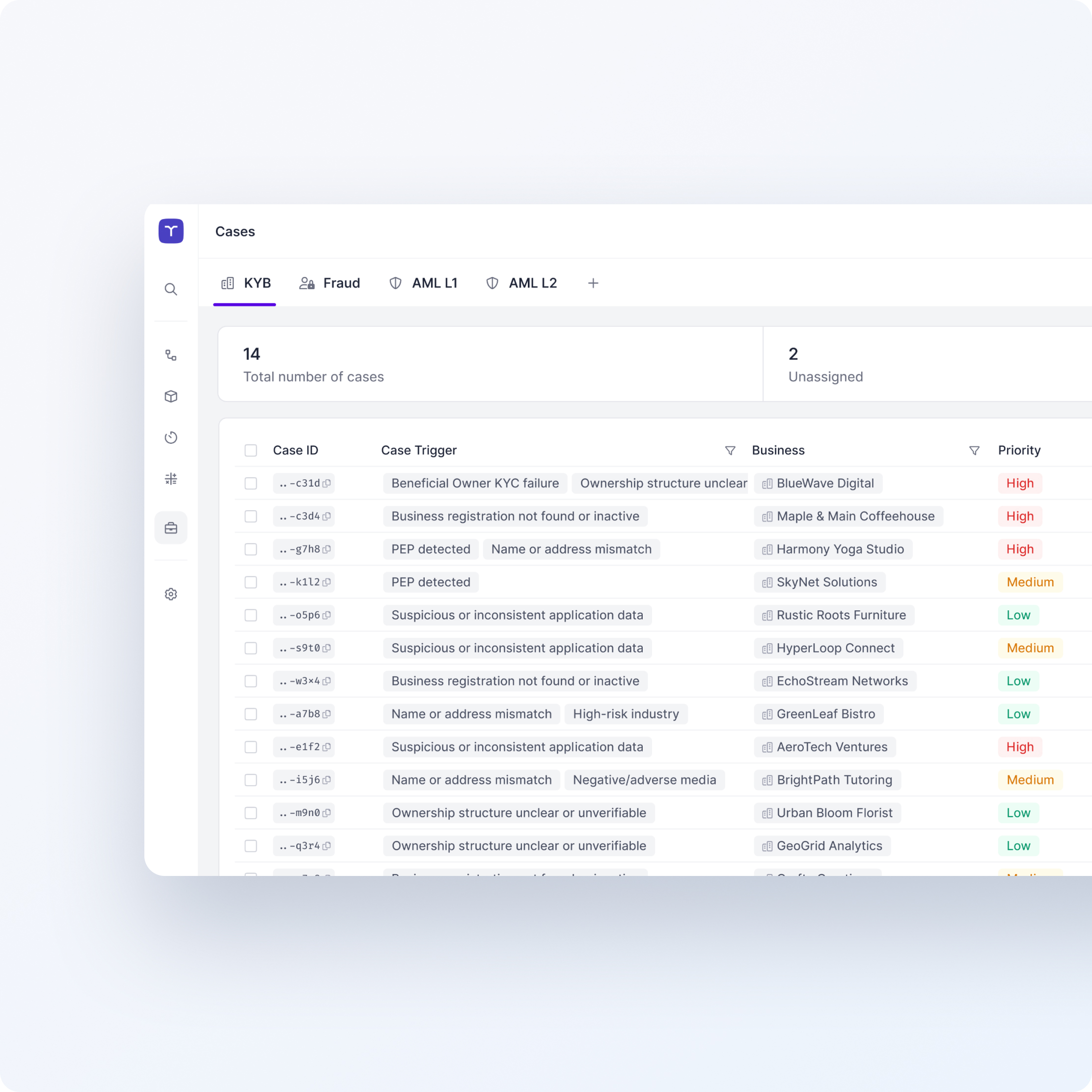The width and height of the screenshot is (1092, 1092).
Task: Open the history clock sidebar icon
Action: pos(171,437)
